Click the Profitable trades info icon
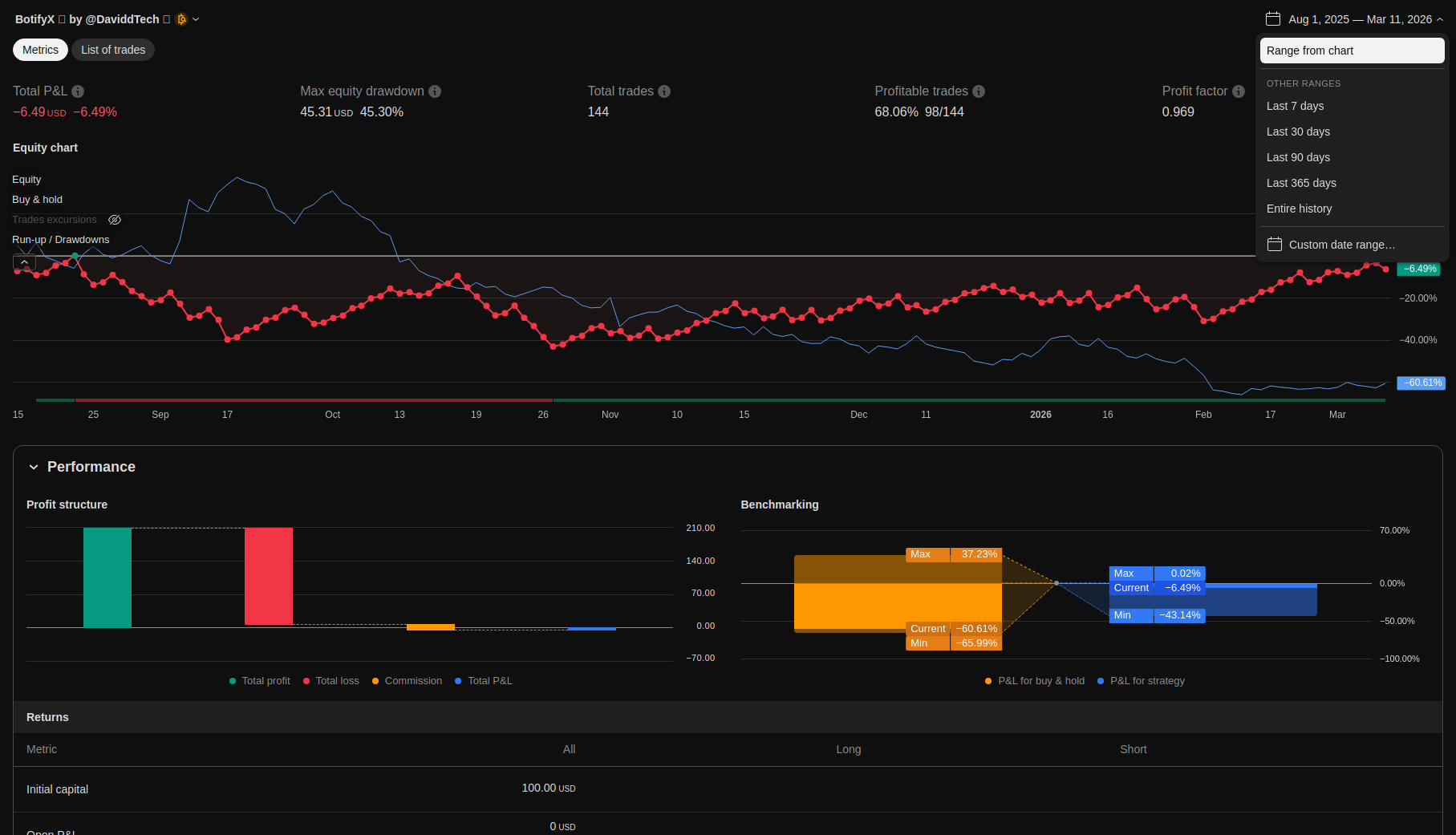The width and height of the screenshot is (1456, 835). pyautogui.click(x=979, y=91)
